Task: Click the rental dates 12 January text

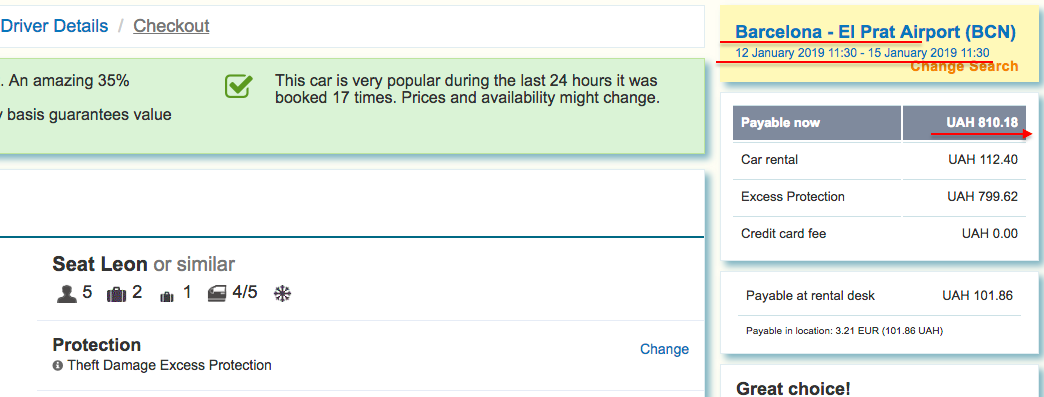Action: pos(862,53)
